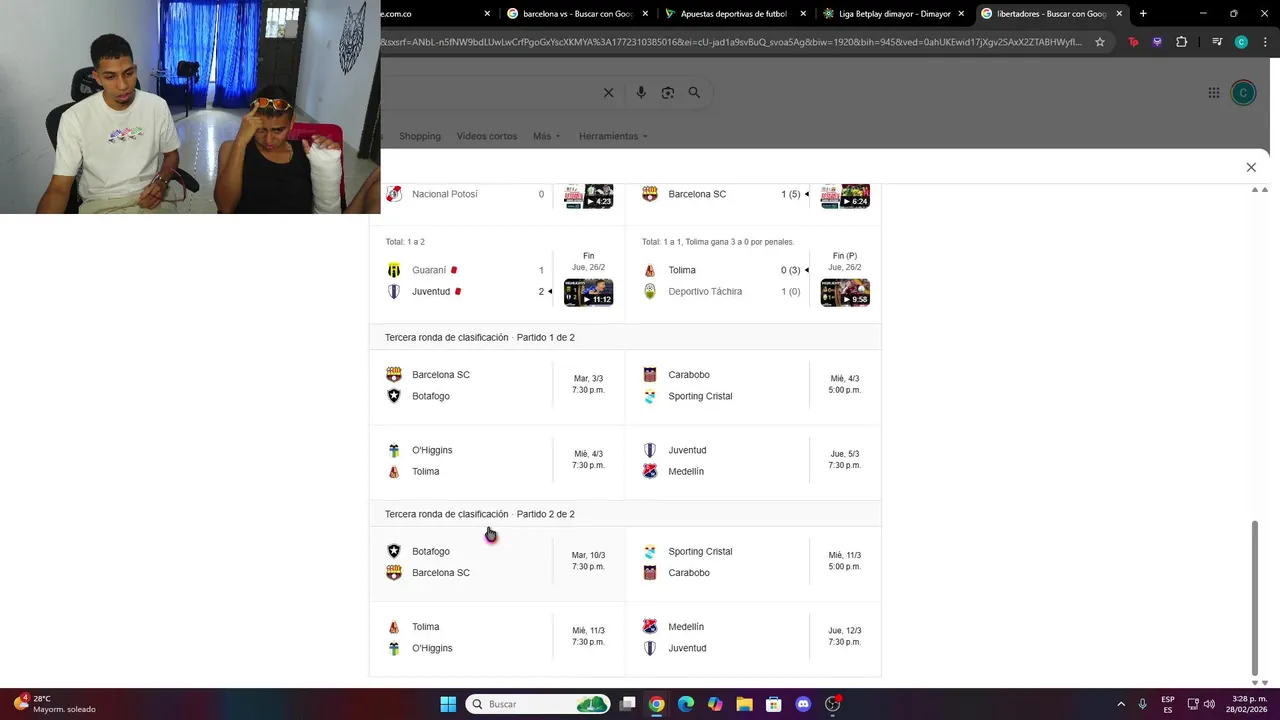
Task: Open volume control in system tray
Action: coord(1209,704)
